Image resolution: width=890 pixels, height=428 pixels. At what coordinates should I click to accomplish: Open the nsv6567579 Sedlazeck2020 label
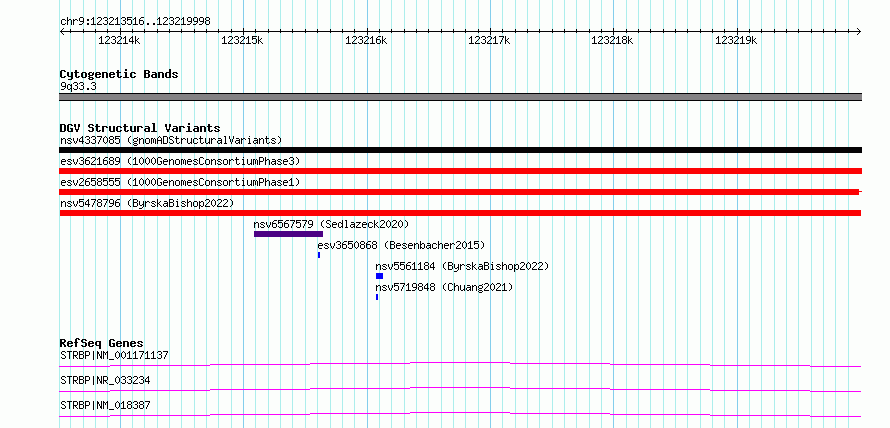(x=331, y=224)
